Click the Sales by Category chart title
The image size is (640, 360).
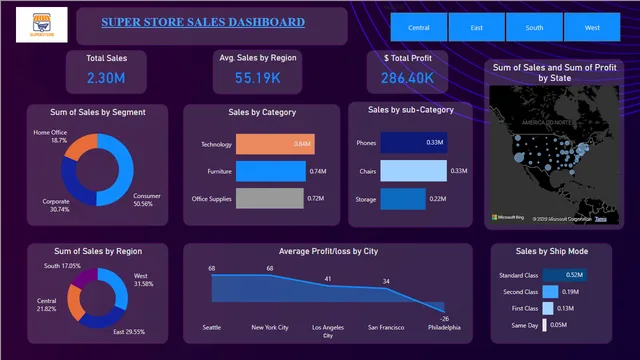click(262, 112)
